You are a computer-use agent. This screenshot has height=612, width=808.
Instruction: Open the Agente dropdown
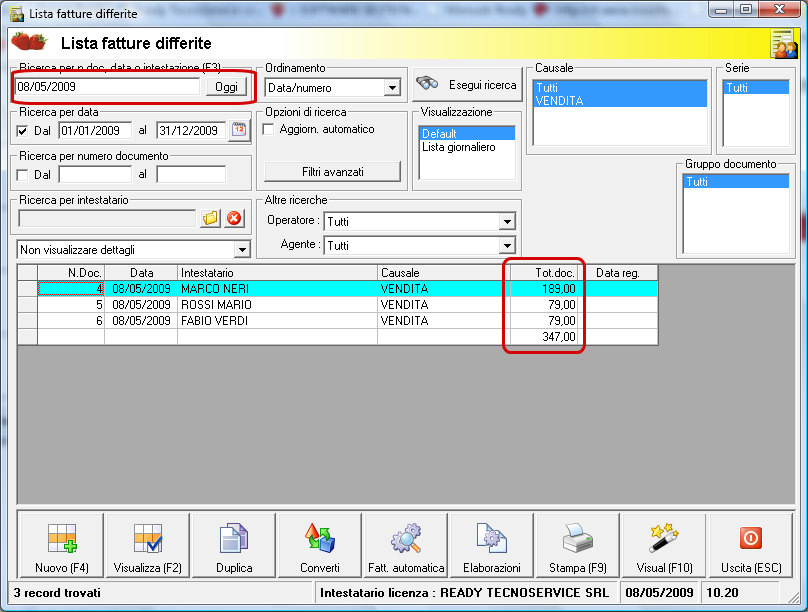click(507, 246)
